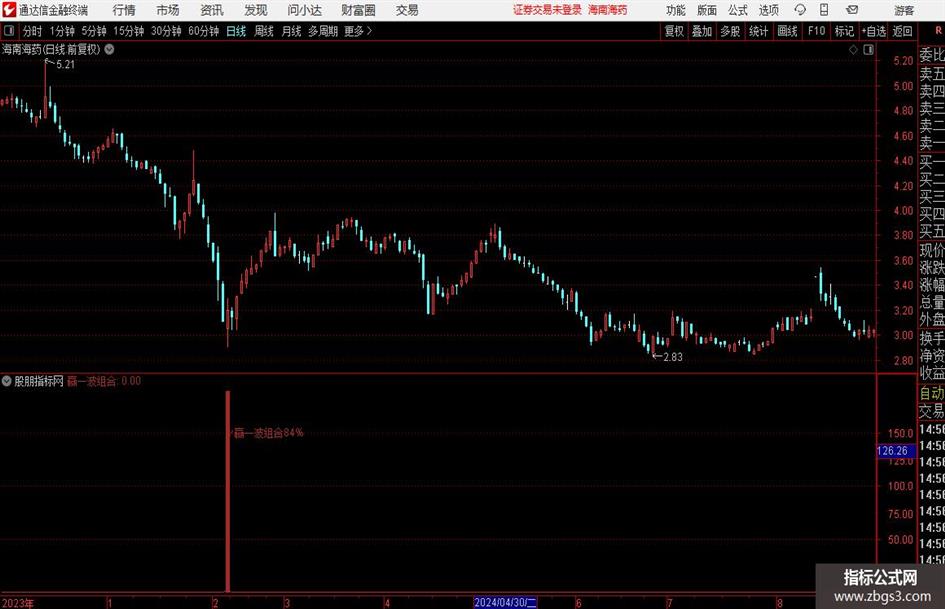The image size is (945, 609).
Task: Open the 市场 menu
Action: click(168, 10)
